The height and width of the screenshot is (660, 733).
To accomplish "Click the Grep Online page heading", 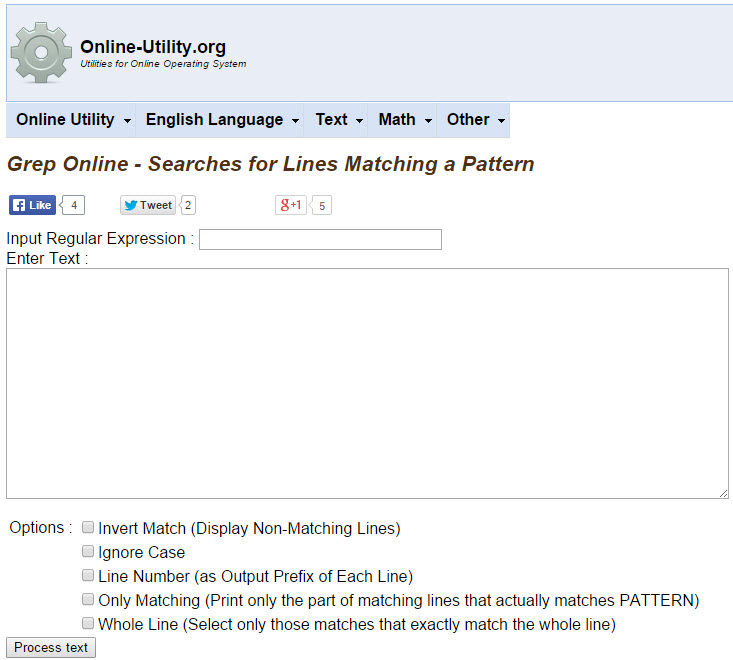I will click(271, 164).
